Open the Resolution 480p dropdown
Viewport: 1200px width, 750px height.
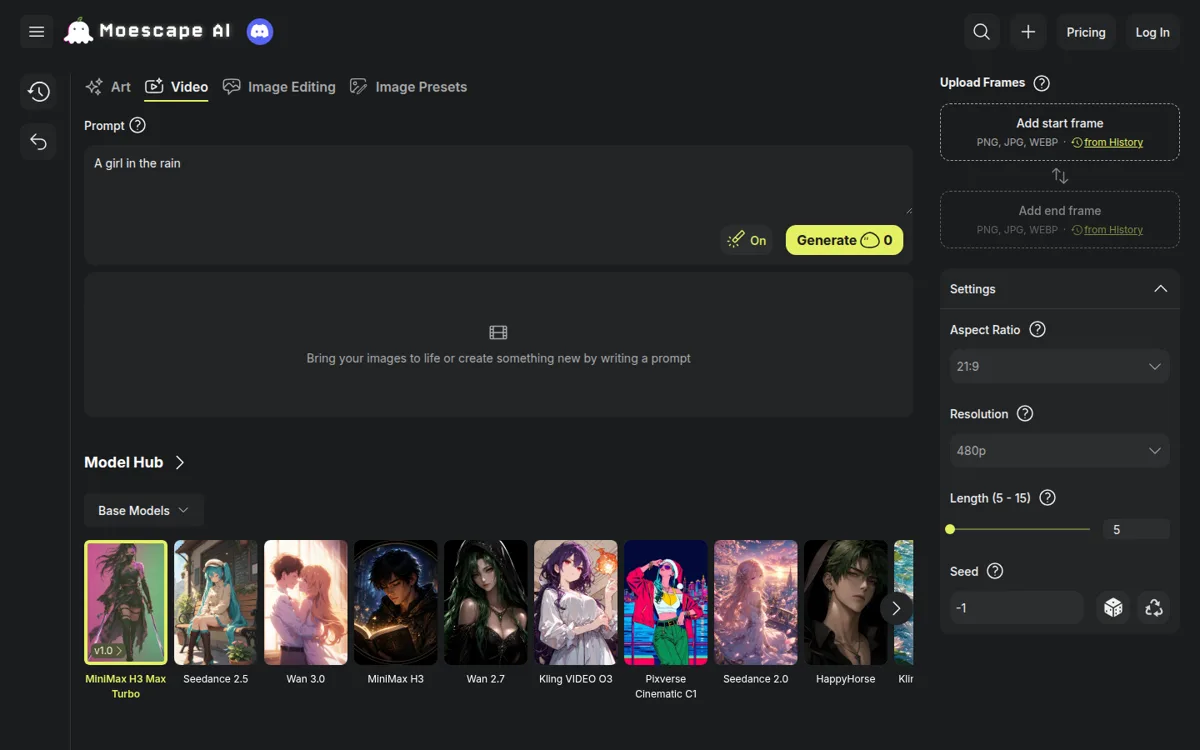tap(1060, 451)
